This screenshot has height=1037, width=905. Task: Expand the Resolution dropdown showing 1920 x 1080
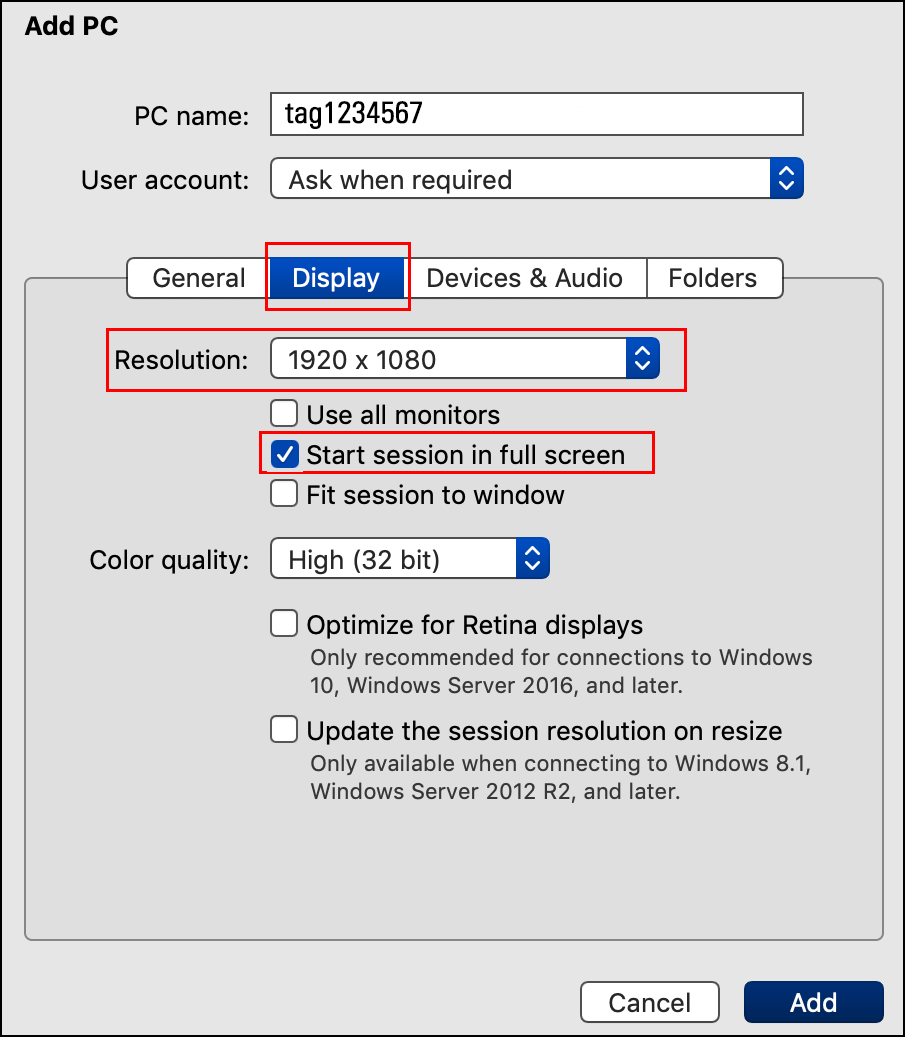click(x=464, y=359)
